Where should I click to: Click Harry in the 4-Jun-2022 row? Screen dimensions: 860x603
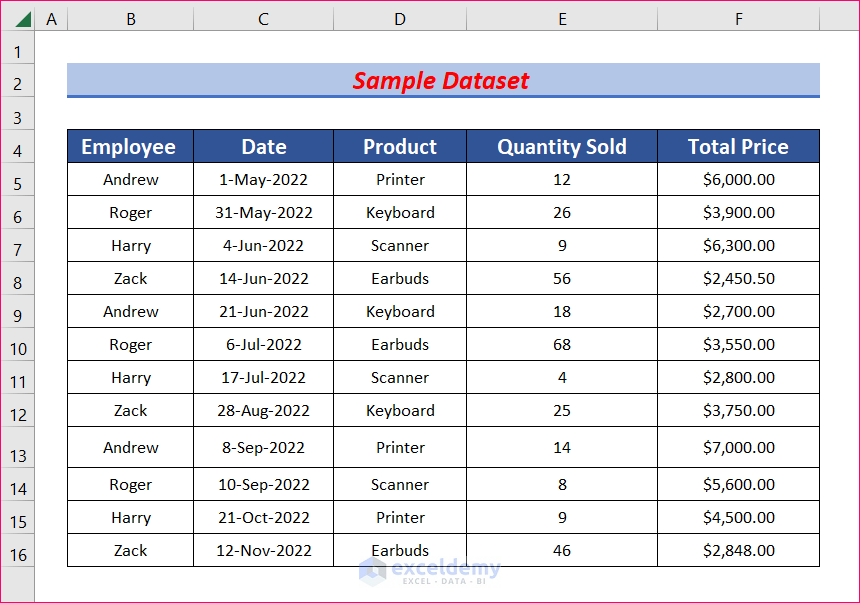131,245
